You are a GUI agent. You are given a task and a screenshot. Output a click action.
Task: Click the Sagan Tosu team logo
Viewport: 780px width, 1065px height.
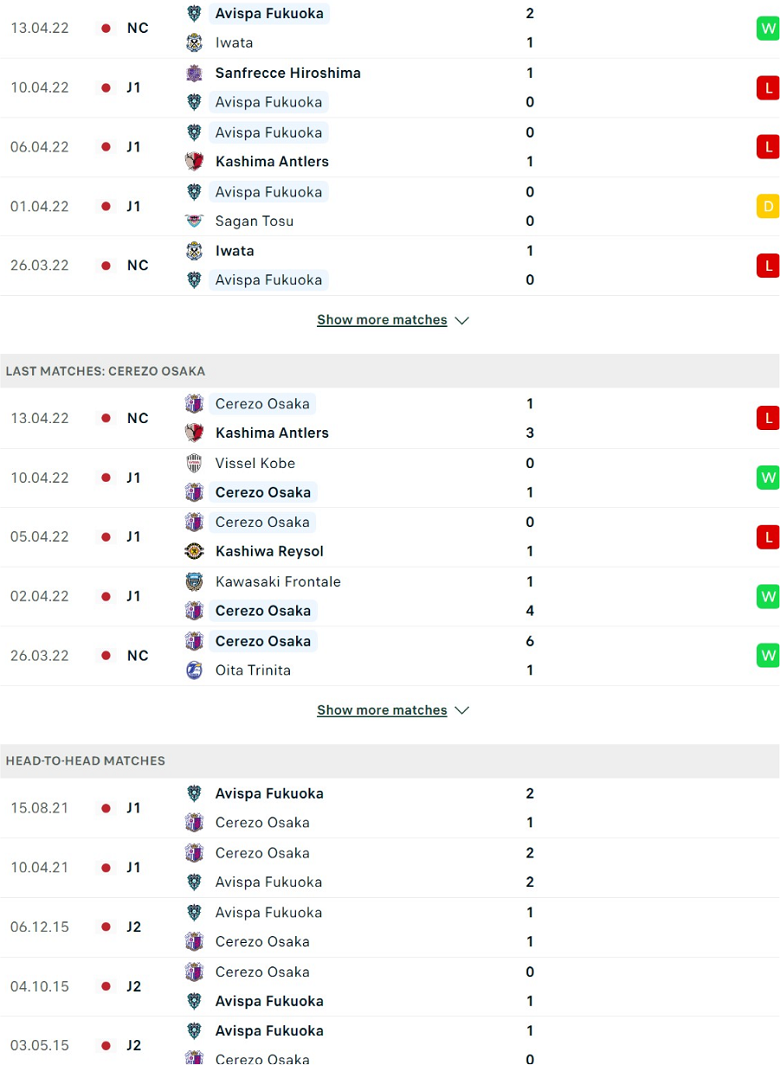pyautogui.click(x=194, y=221)
